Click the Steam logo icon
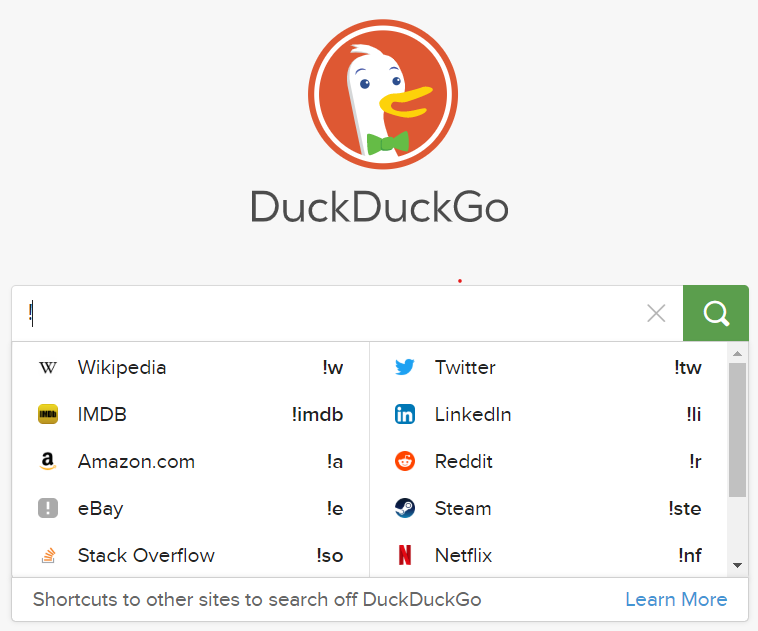This screenshot has width=758, height=631. (x=405, y=508)
